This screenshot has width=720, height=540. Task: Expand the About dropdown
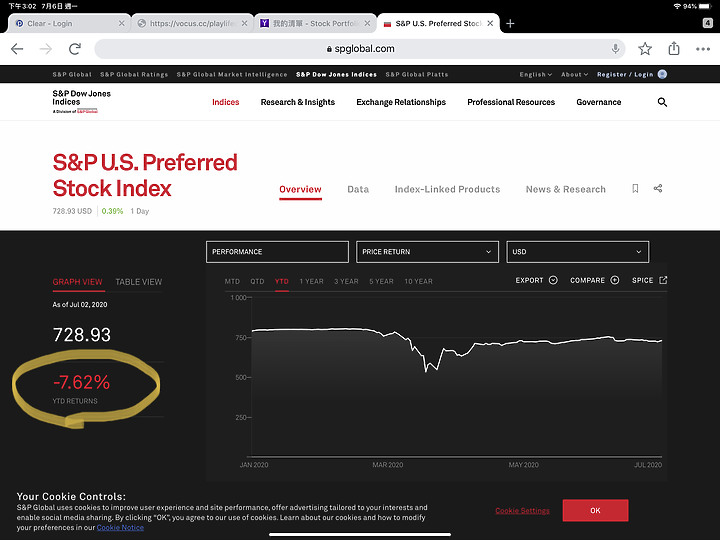574,74
